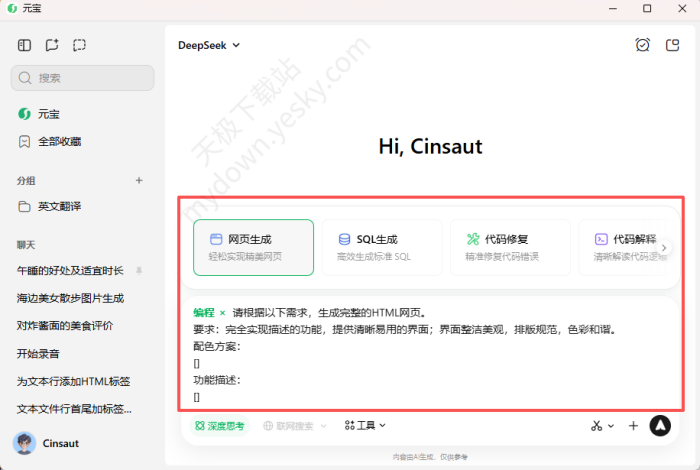Open the DeepSeek model dropdown
The height and width of the screenshot is (470, 700).
[x=209, y=45]
